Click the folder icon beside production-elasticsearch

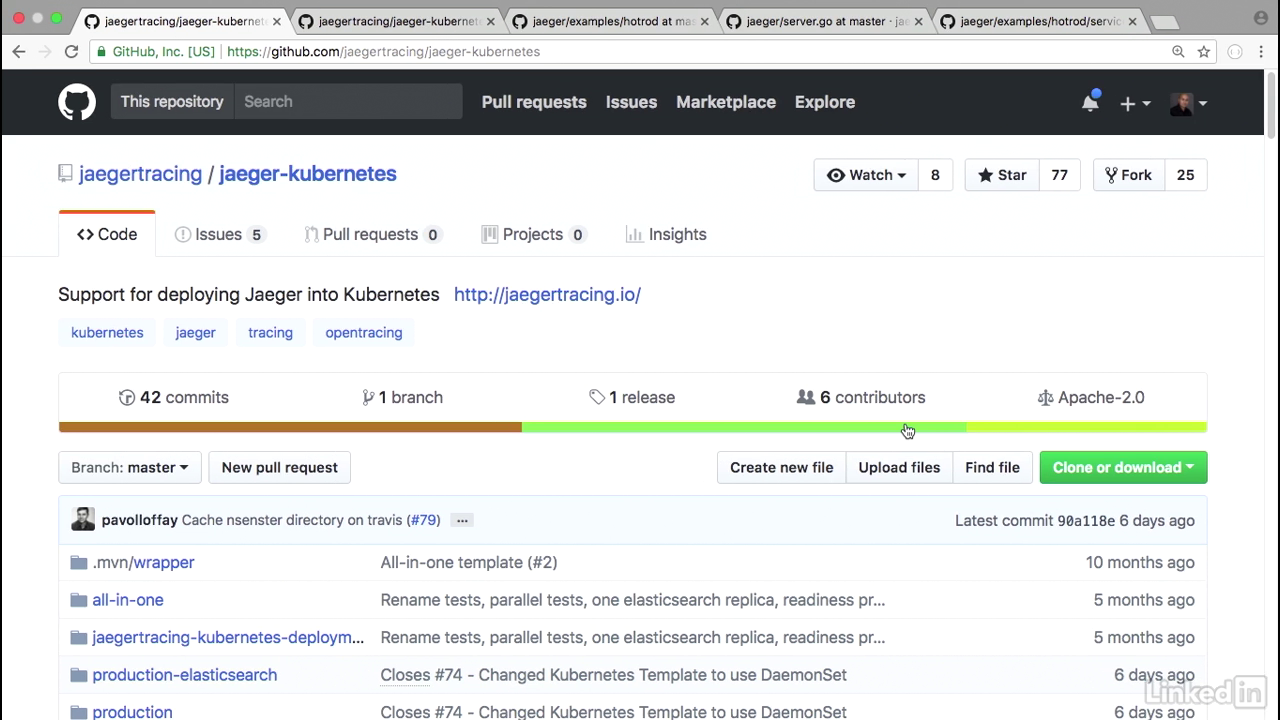[x=79, y=675]
